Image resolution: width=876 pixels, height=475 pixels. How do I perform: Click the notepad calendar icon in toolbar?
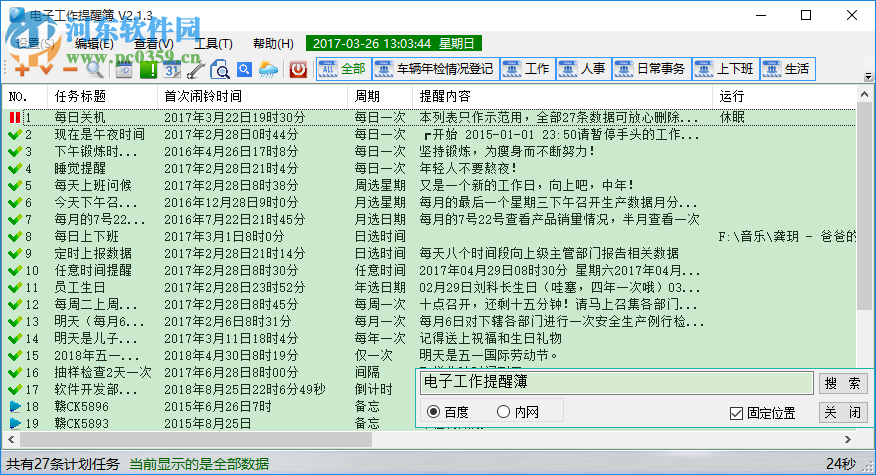(123, 70)
